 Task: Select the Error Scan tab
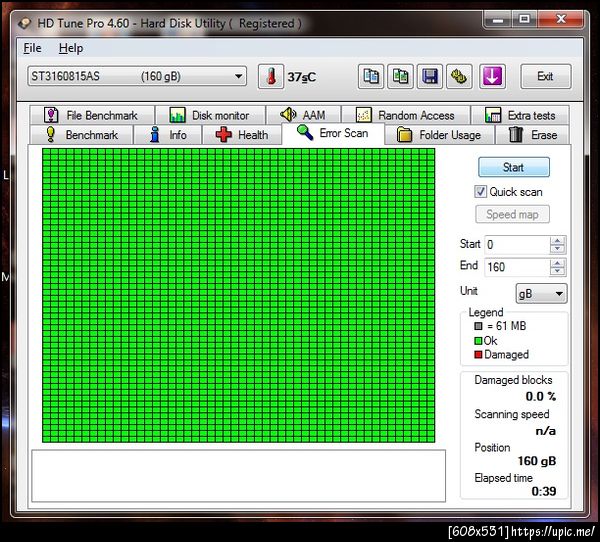(x=333, y=133)
